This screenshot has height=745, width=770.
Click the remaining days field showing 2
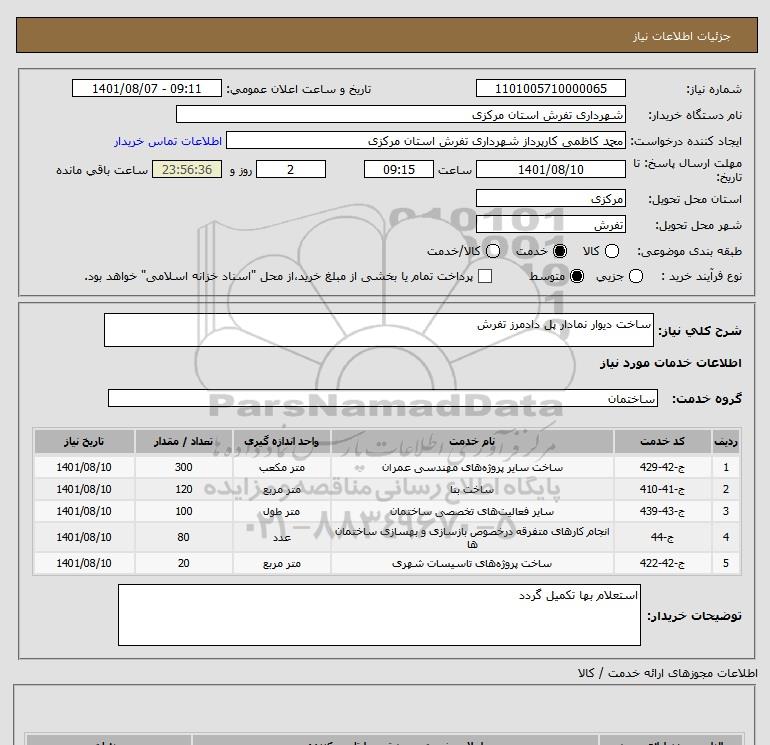point(291,169)
